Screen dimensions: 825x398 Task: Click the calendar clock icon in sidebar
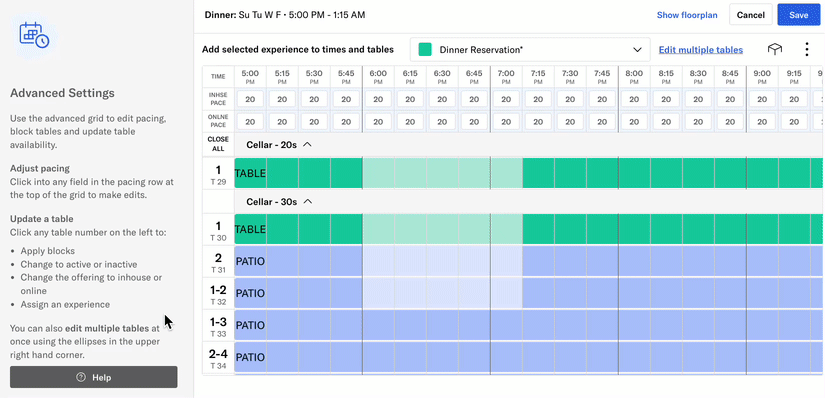34,35
